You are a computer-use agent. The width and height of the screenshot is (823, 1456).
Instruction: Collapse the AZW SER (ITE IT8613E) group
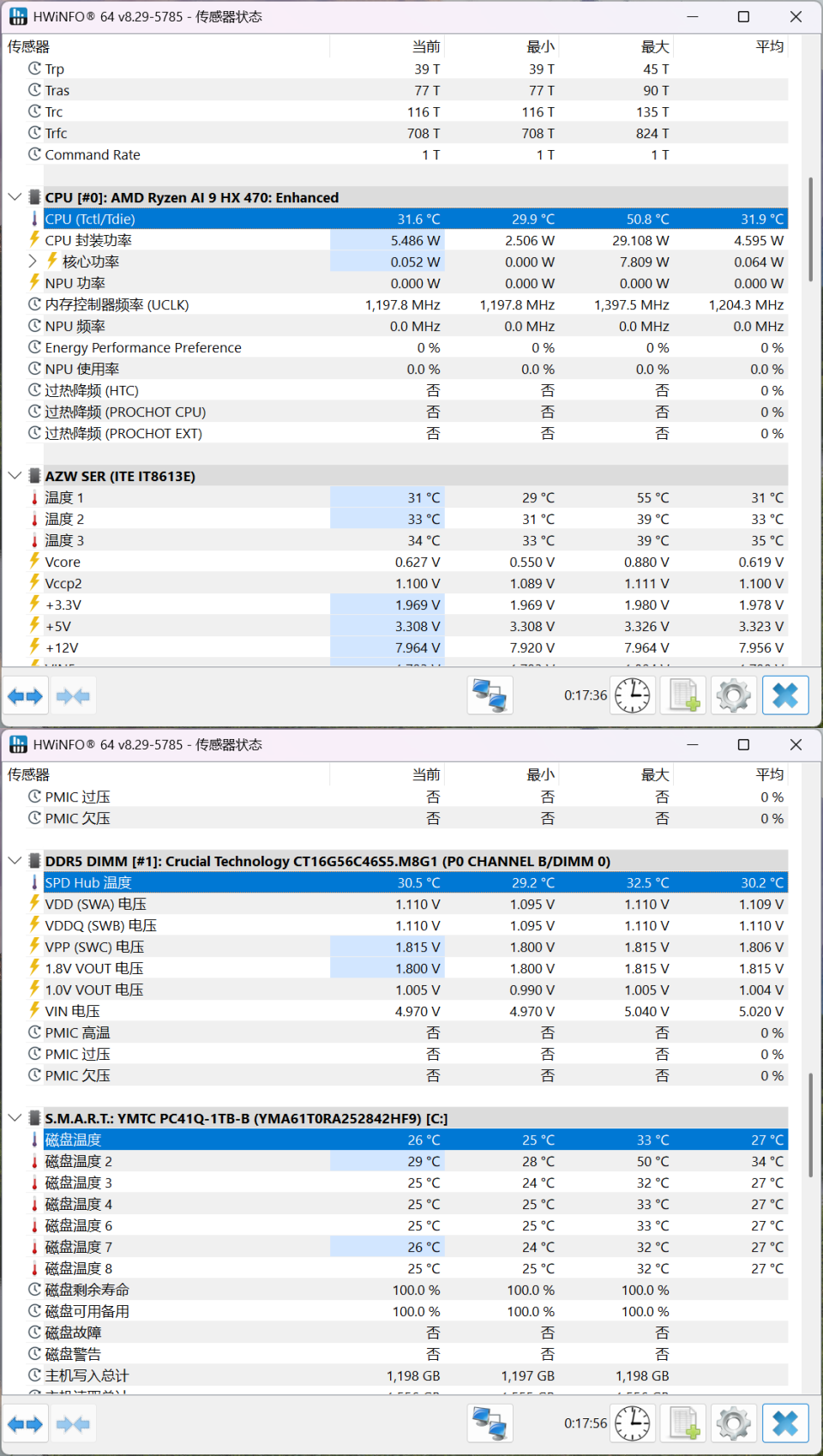[15, 476]
